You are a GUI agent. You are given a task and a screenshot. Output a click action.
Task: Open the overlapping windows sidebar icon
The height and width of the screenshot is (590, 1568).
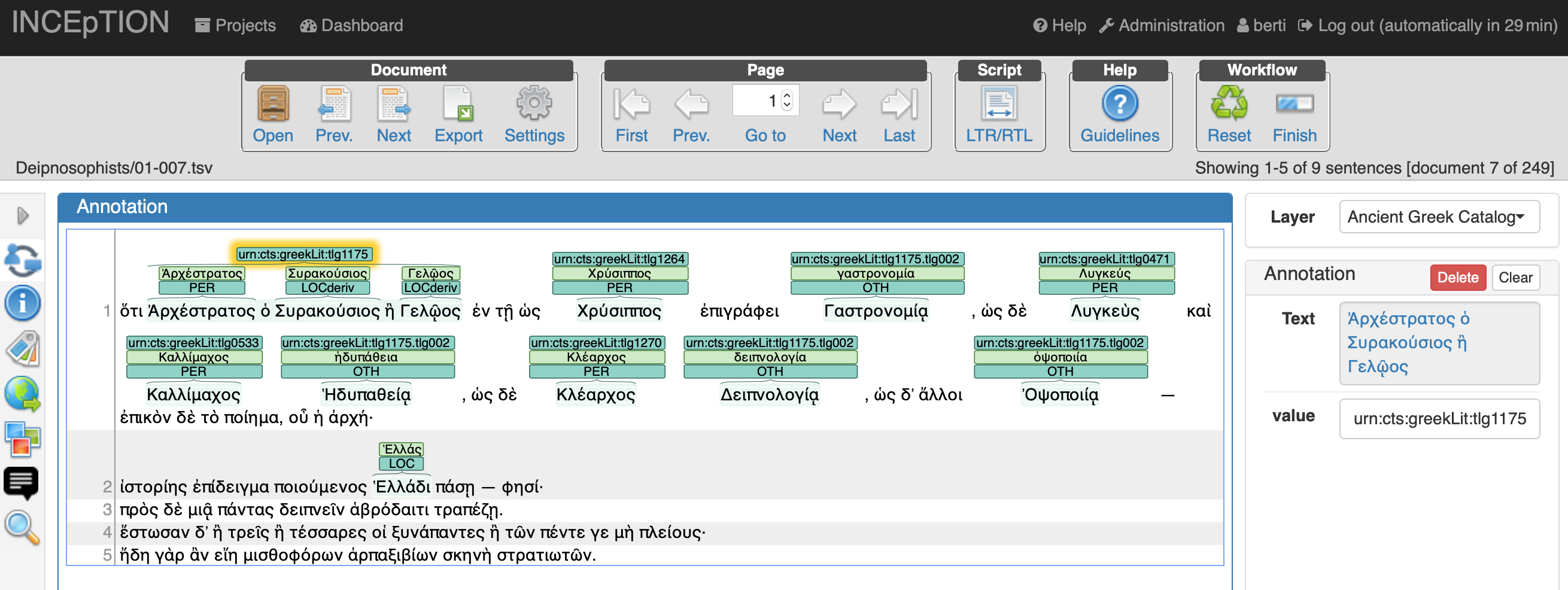tap(23, 439)
